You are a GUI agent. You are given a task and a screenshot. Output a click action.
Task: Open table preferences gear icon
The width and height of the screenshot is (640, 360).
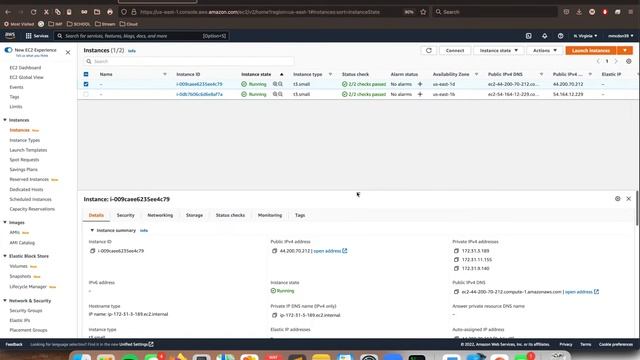(629, 61)
